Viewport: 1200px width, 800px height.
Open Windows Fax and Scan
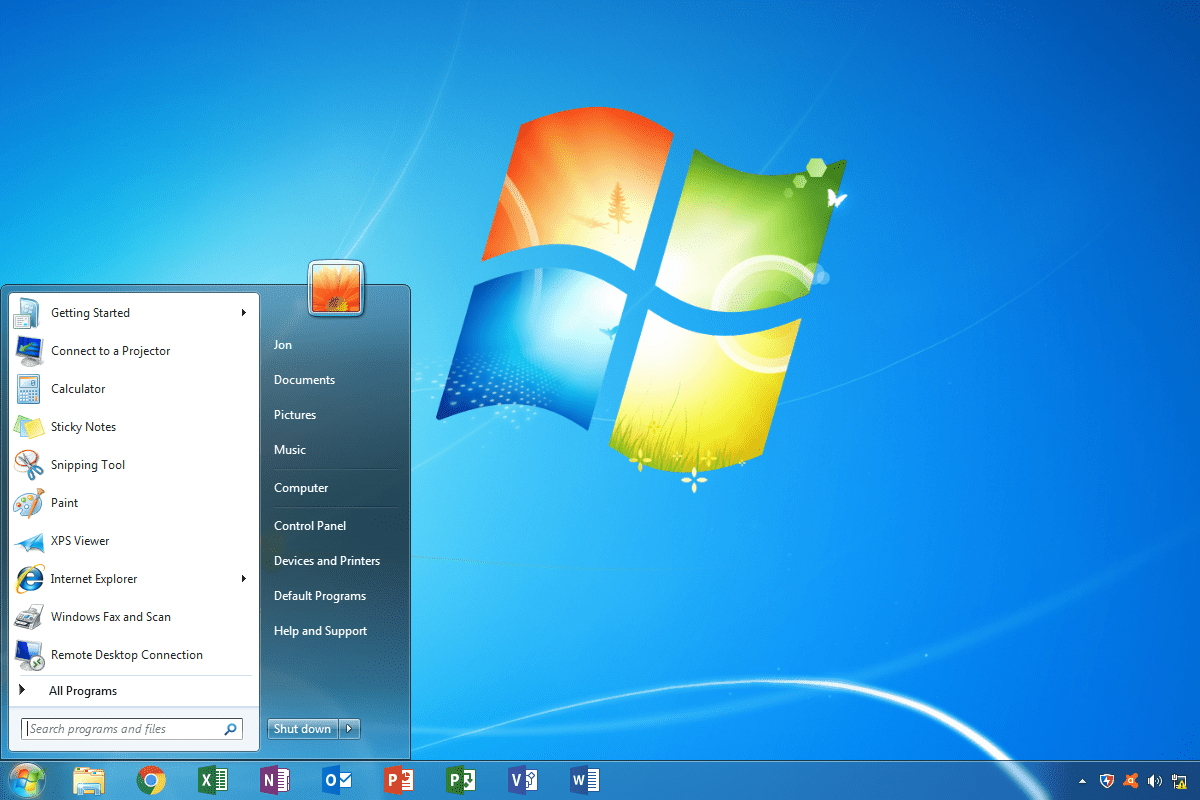(110, 616)
